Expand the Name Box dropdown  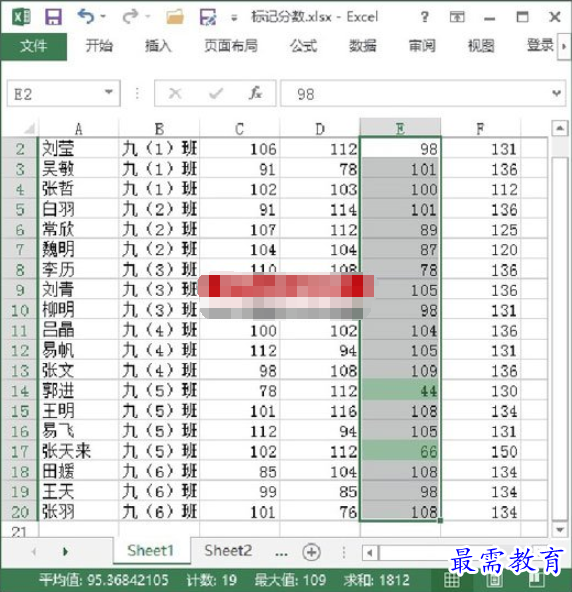[109, 92]
